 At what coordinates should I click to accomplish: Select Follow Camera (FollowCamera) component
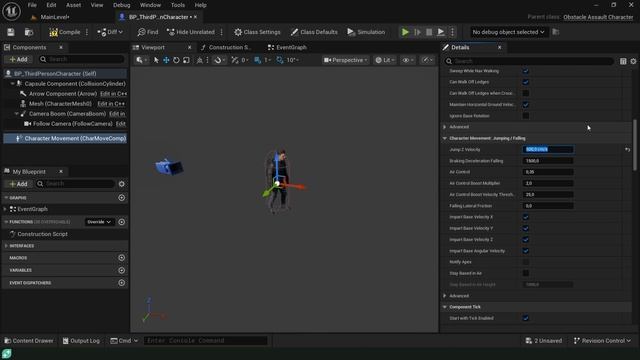click(x=72, y=124)
